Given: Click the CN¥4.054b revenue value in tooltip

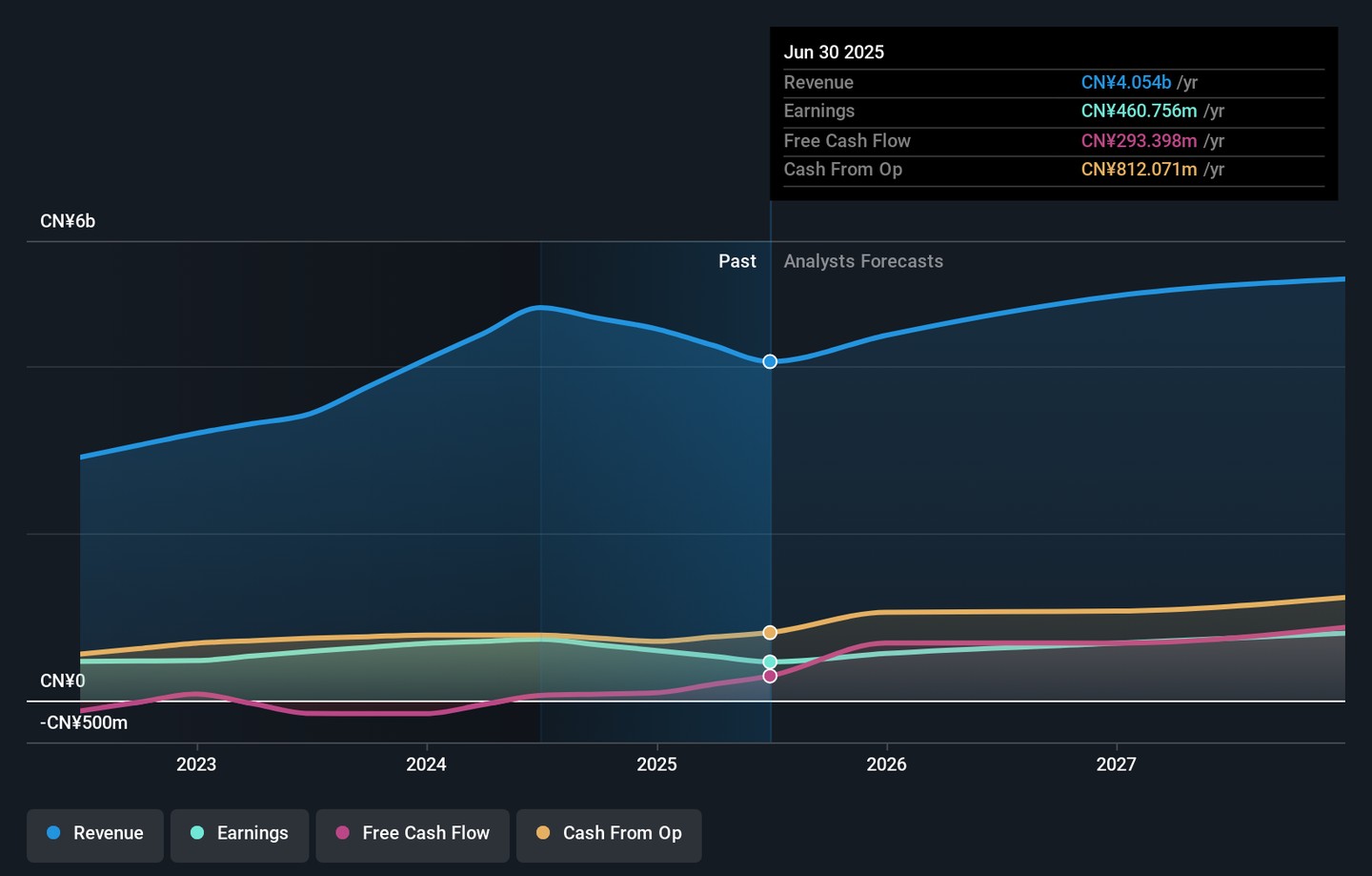Looking at the screenshot, I should (x=1125, y=83).
